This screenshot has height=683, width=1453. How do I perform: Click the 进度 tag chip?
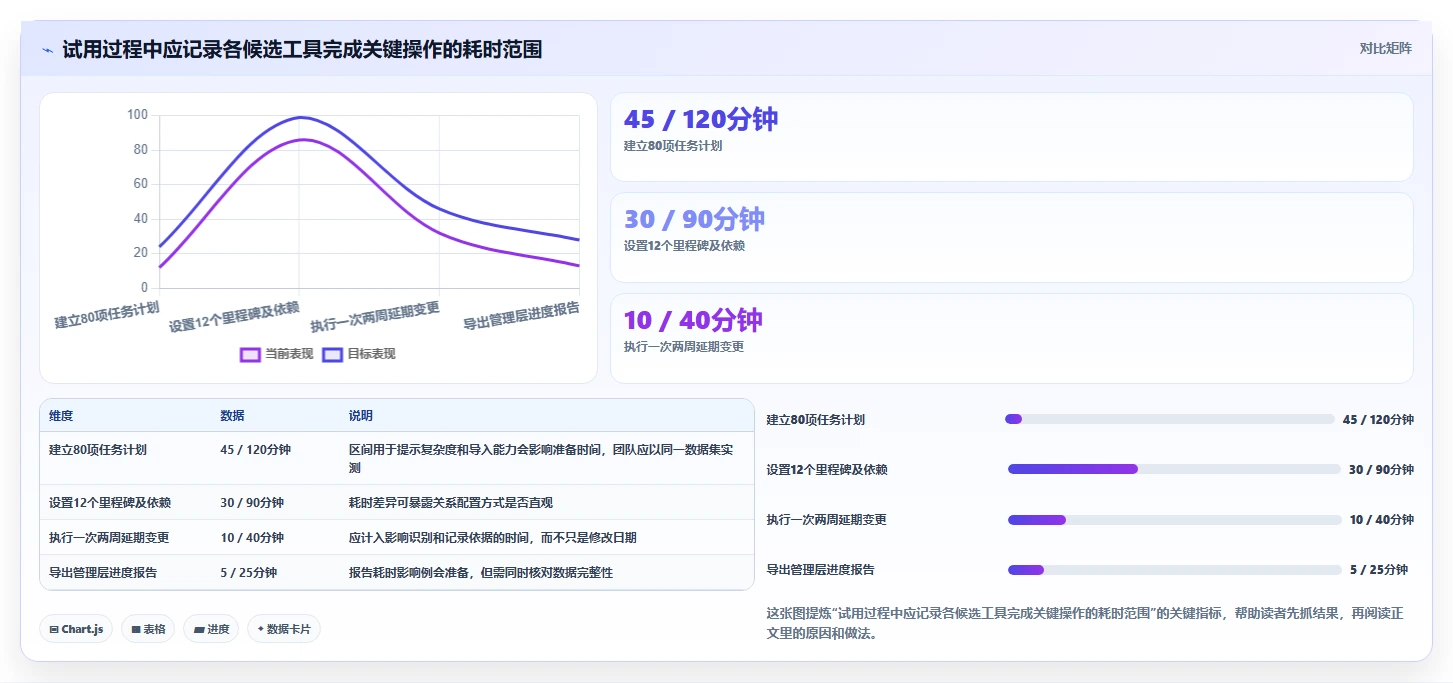tap(211, 629)
